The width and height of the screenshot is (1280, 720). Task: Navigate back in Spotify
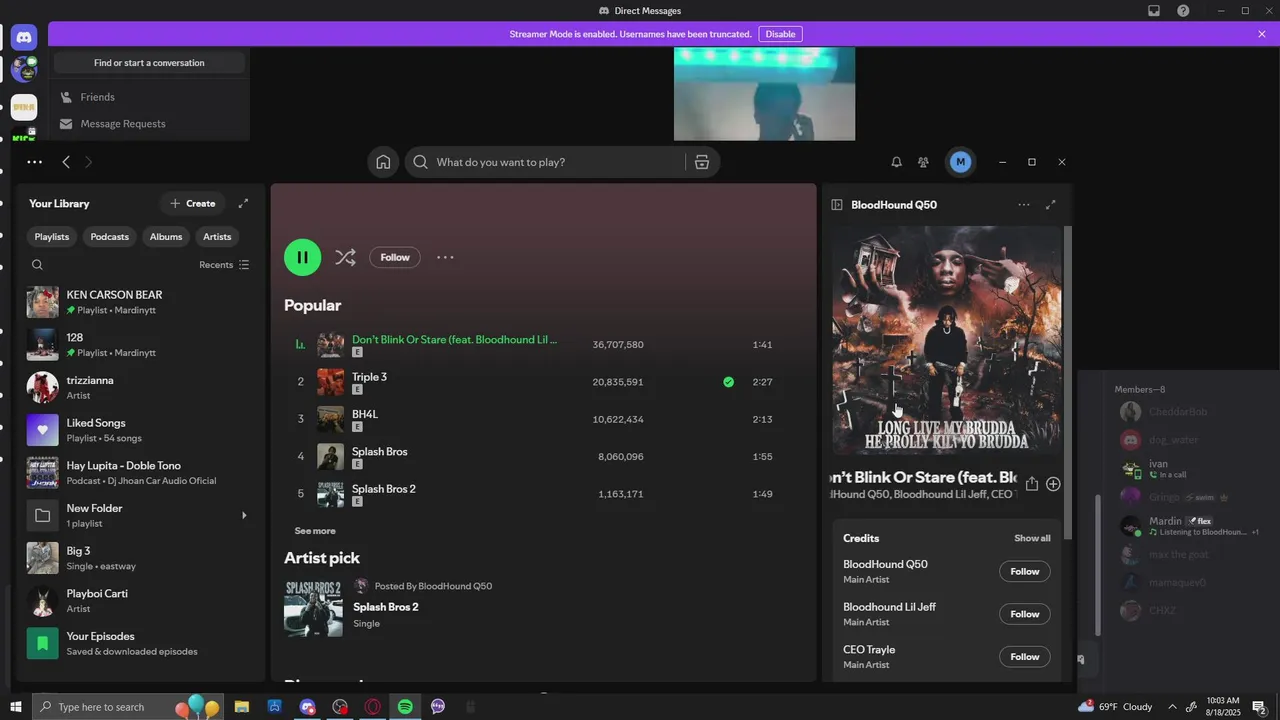pos(66,162)
